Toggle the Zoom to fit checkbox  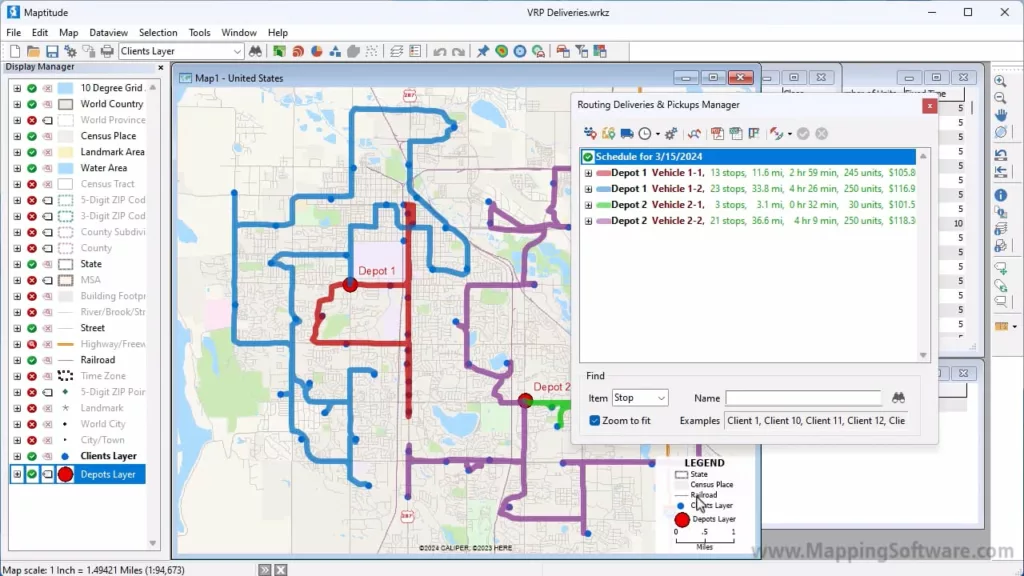tap(595, 421)
